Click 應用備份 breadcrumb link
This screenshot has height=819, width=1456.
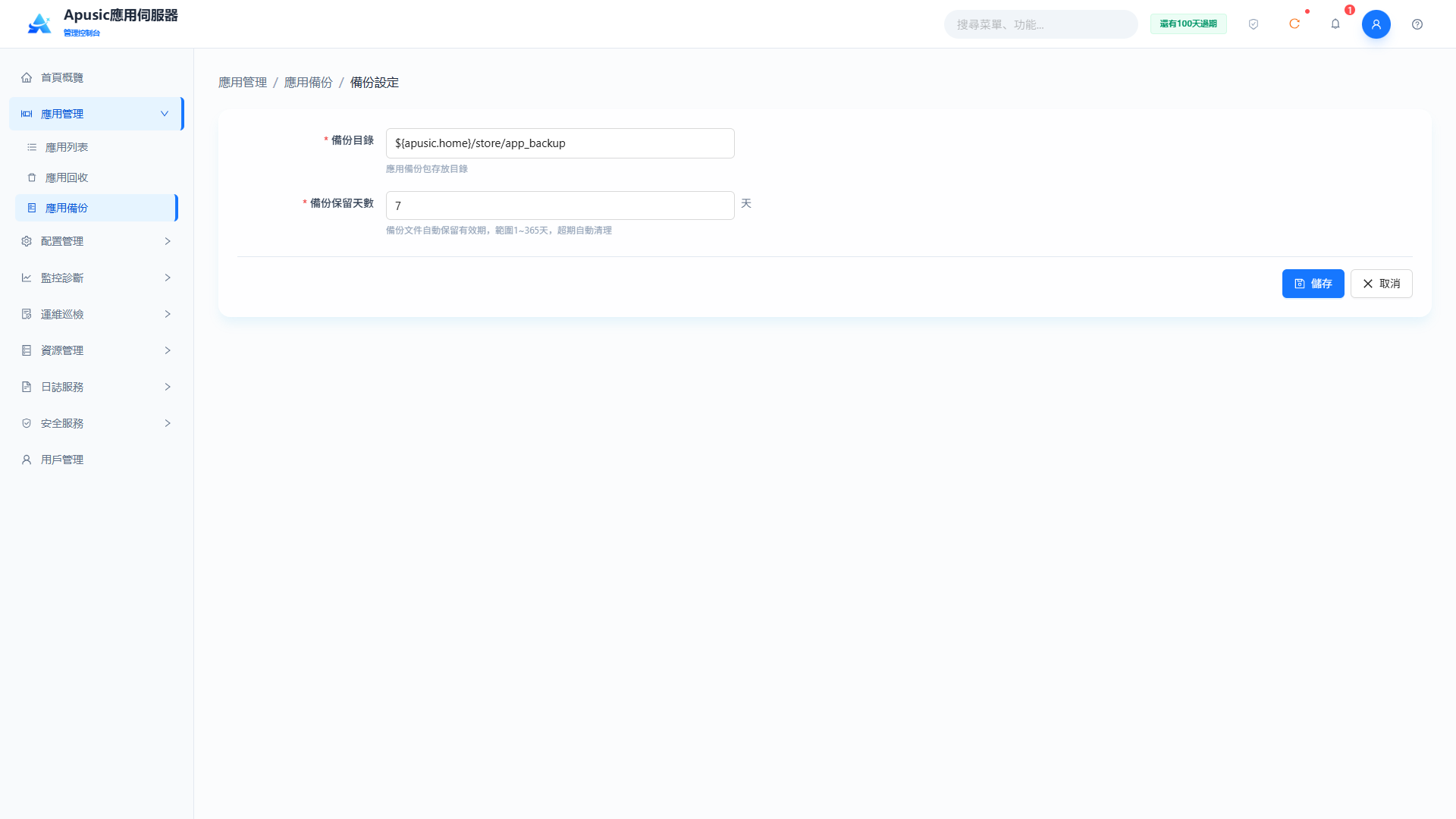[308, 83]
